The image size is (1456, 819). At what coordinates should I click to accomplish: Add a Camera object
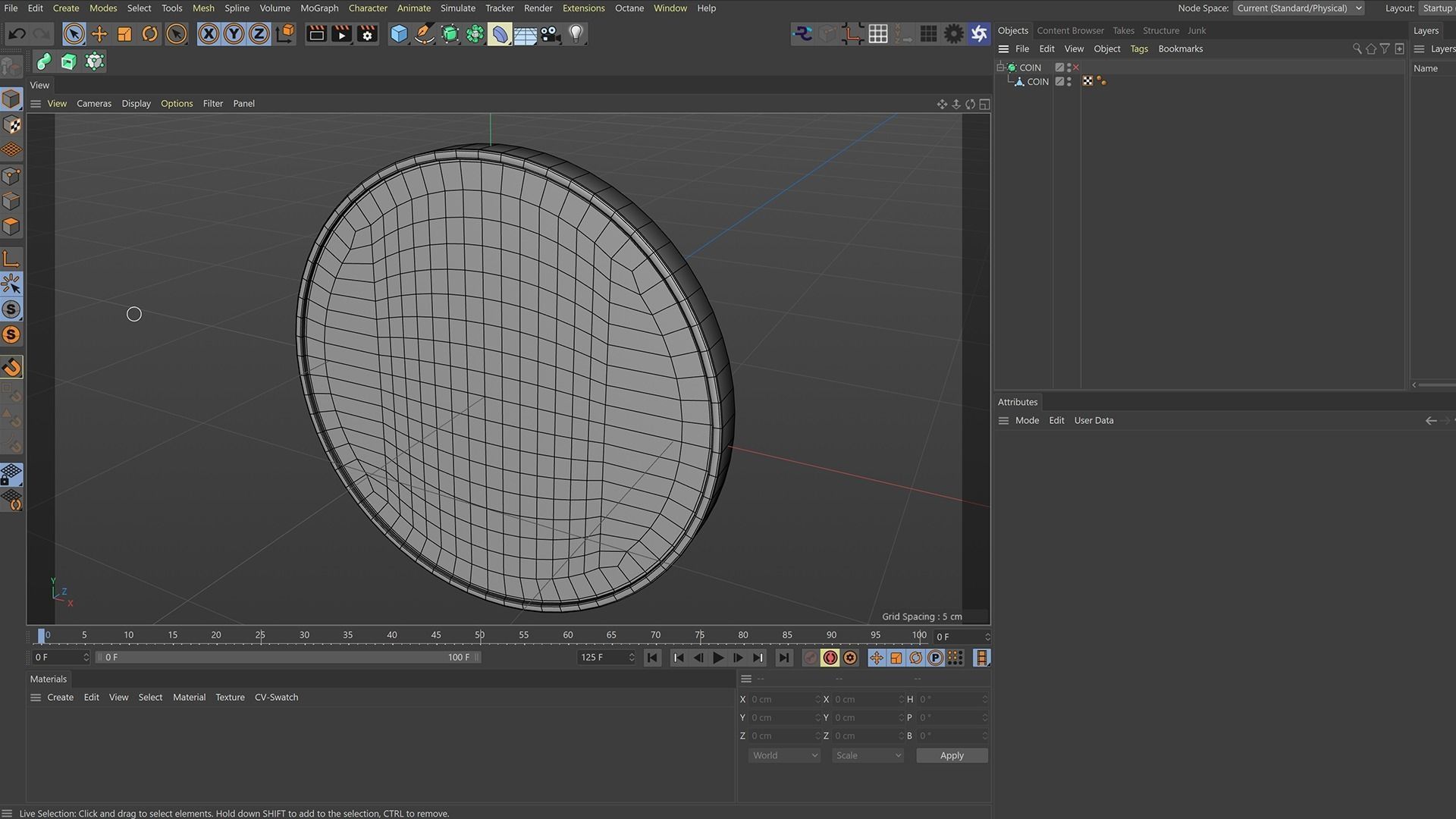(x=551, y=34)
